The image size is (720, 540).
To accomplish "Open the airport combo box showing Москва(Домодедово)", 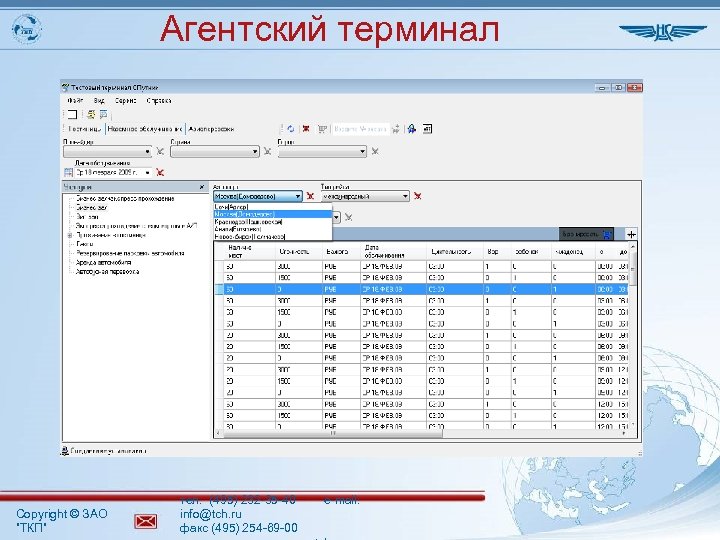I will point(258,197).
